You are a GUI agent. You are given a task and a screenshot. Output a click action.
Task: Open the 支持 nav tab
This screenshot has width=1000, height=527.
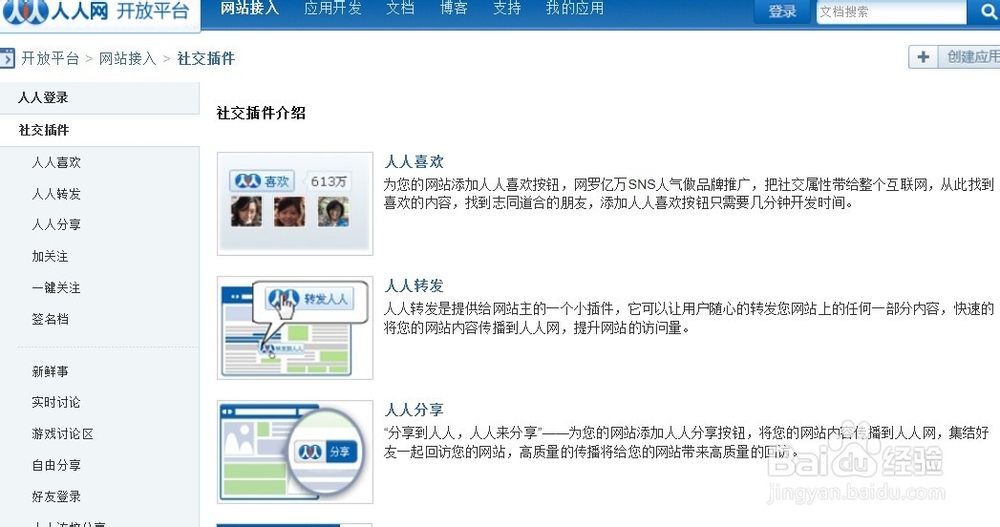click(x=507, y=9)
